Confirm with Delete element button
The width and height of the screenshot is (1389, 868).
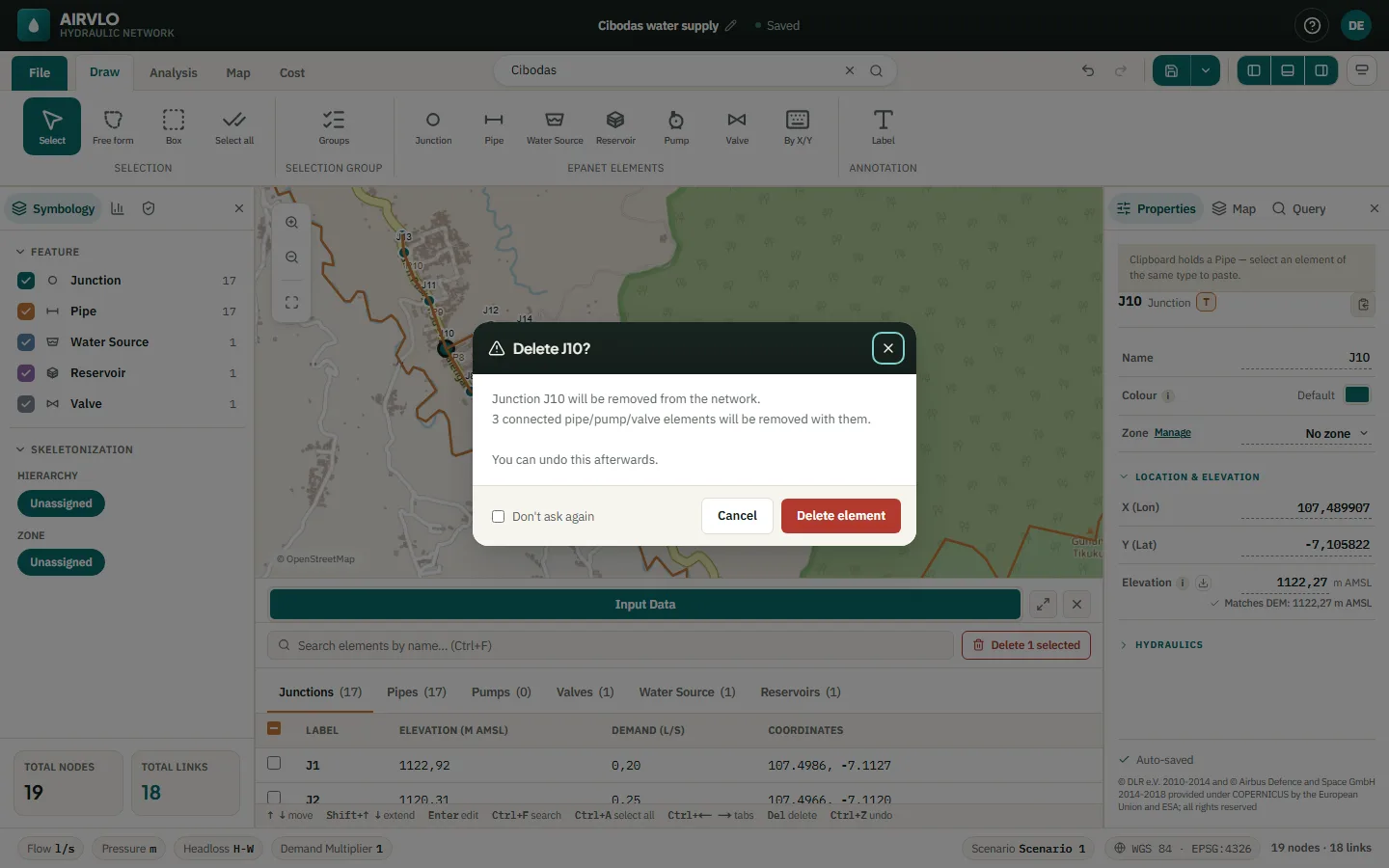841,516
